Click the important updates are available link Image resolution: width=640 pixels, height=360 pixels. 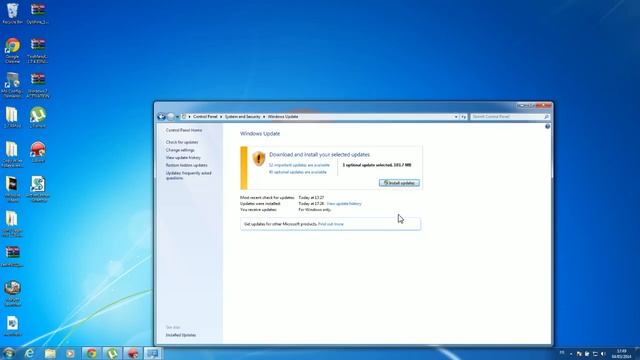[x=299, y=165]
